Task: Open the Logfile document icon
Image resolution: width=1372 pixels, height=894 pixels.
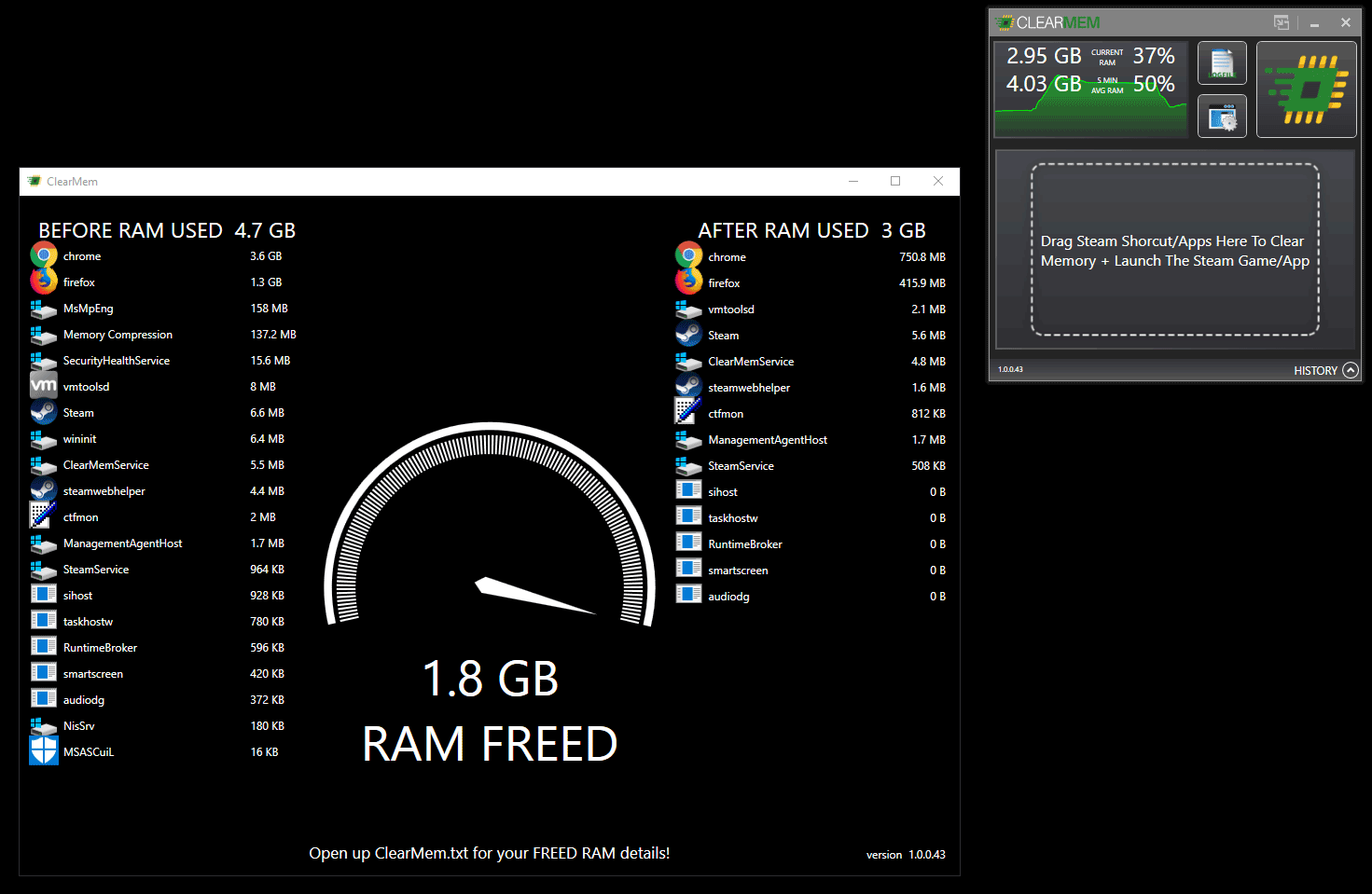Action: point(1222,63)
